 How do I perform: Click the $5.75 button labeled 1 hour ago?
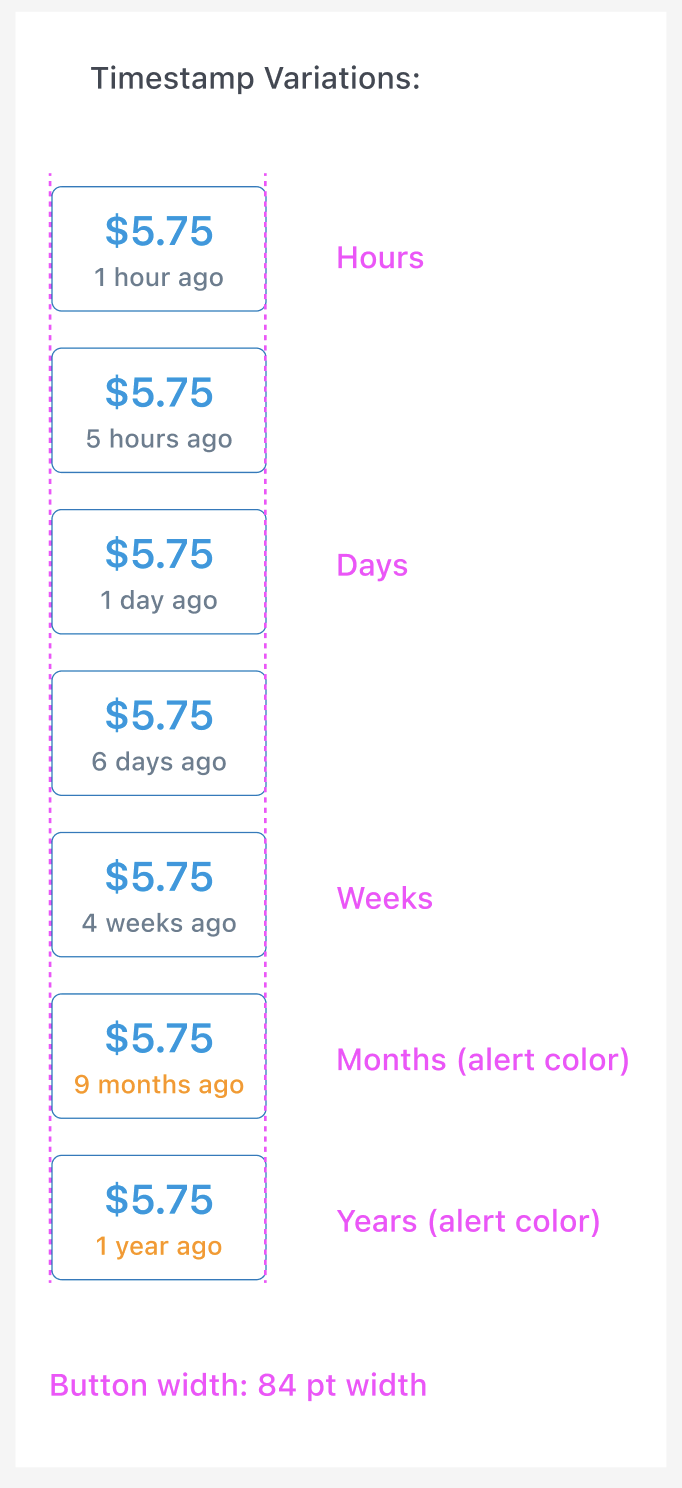(x=158, y=249)
